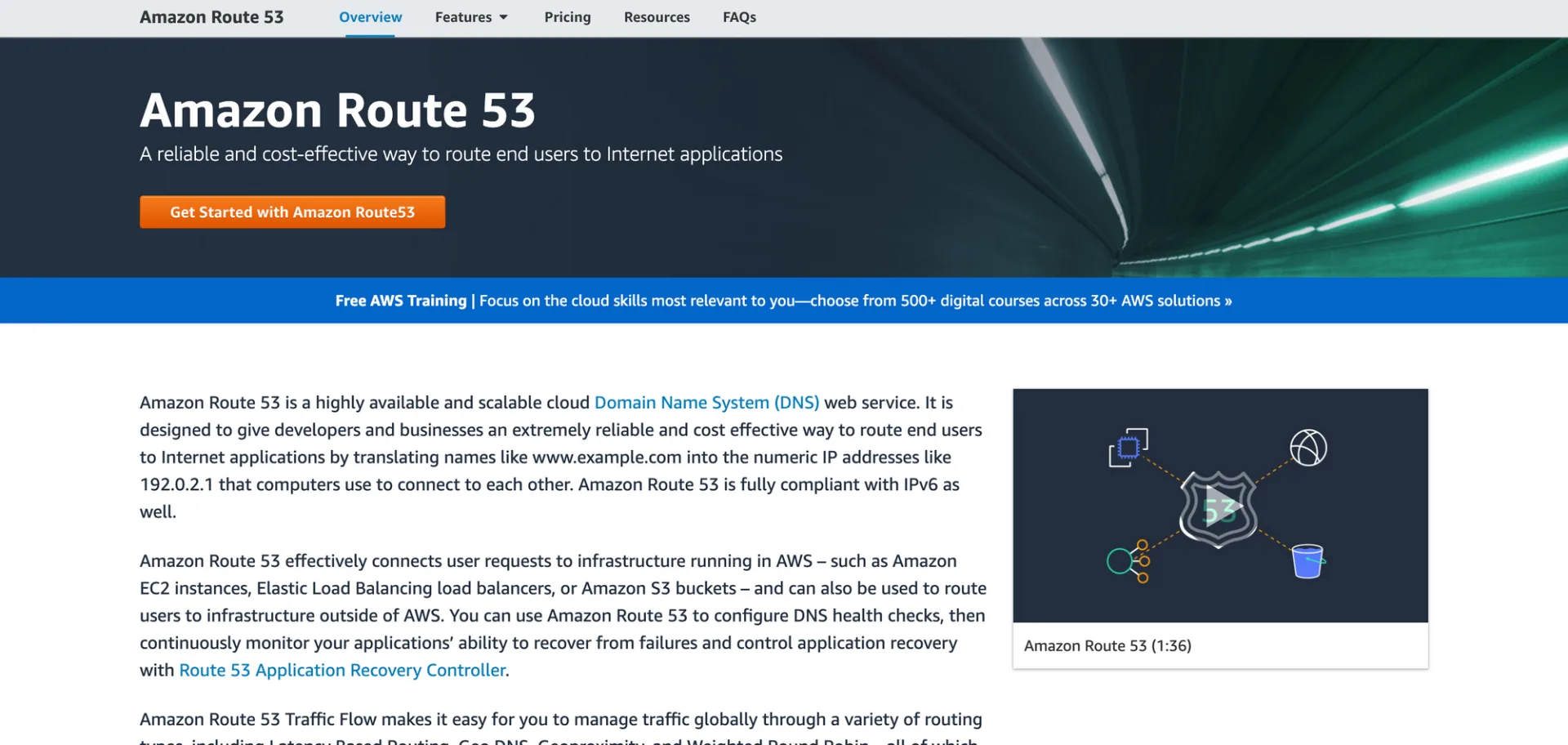Open the Resources tab
The width and height of the screenshot is (1568, 745).
click(x=657, y=17)
